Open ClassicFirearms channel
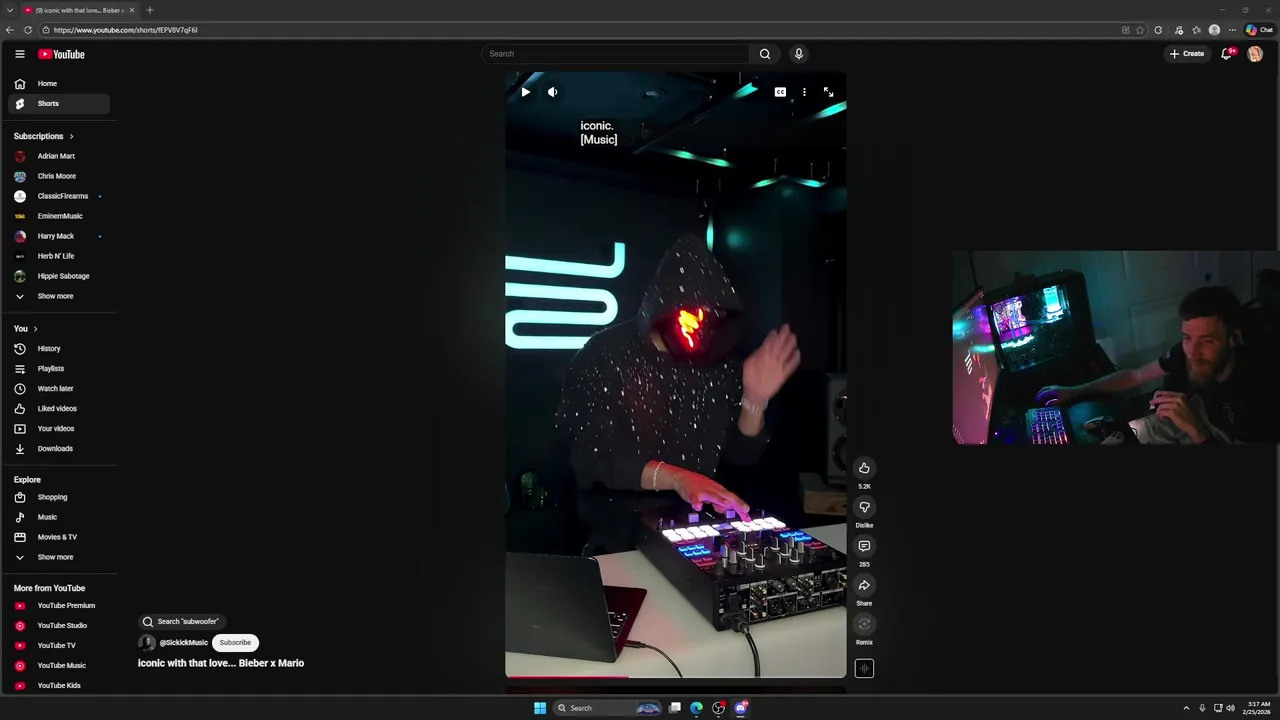The height and width of the screenshot is (720, 1280). (x=59, y=196)
